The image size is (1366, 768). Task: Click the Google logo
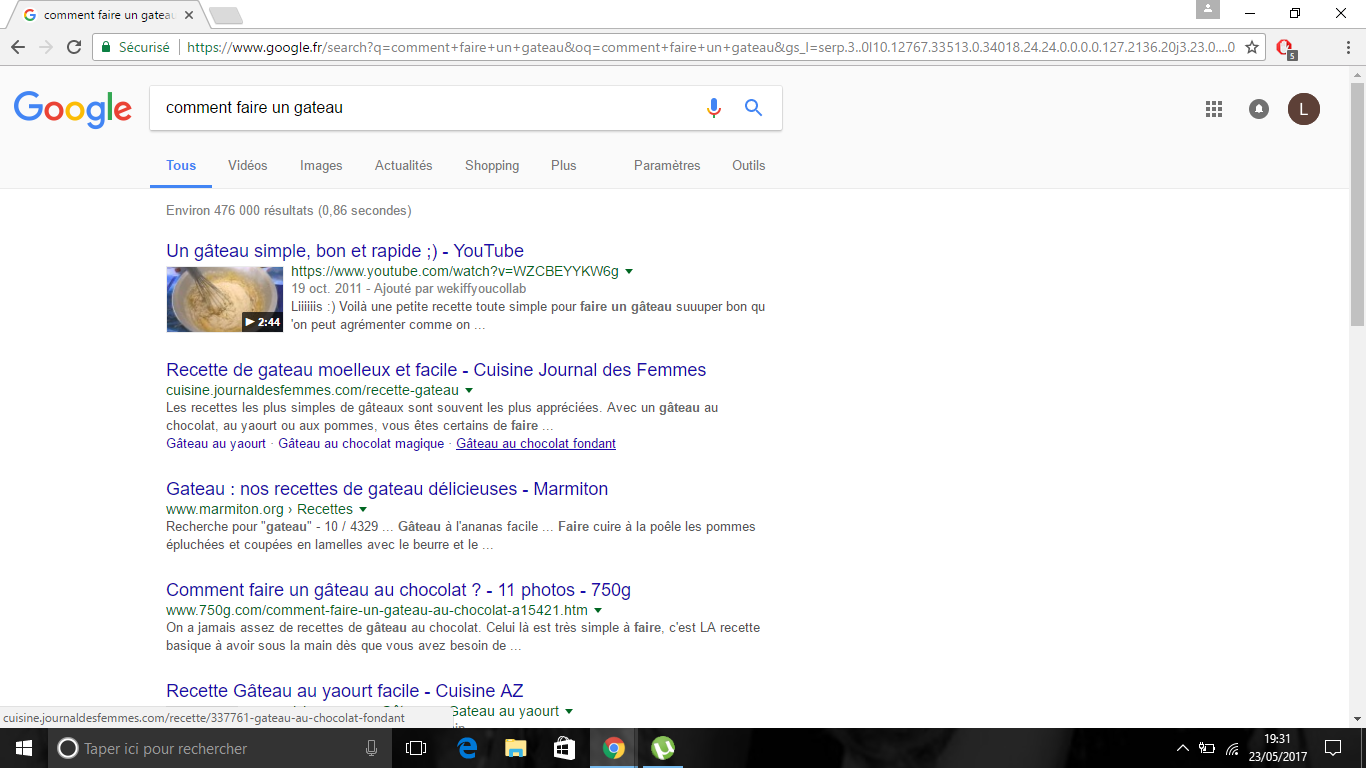tap(73, 109)
